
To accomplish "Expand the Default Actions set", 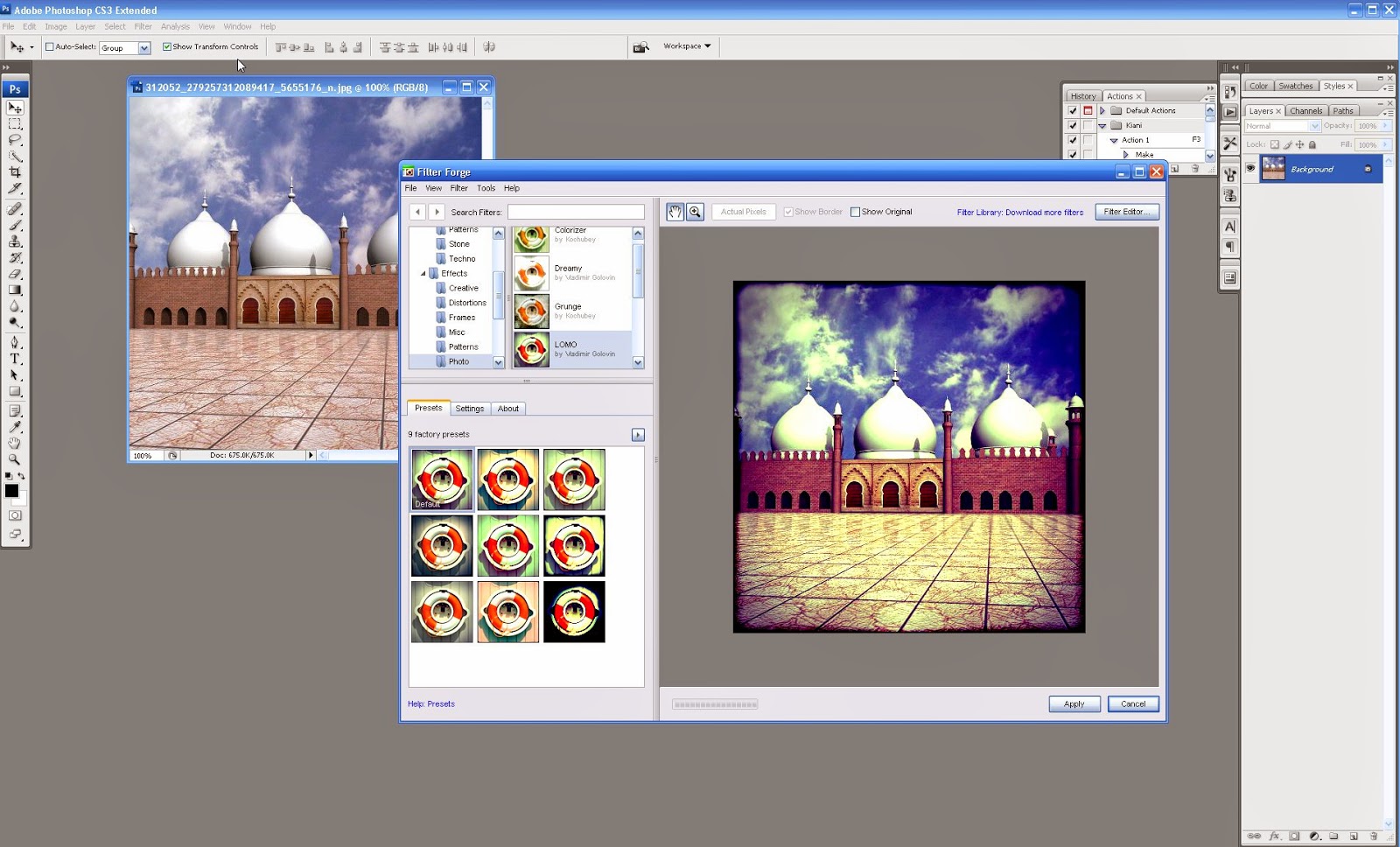I will tap(1102, 111).
